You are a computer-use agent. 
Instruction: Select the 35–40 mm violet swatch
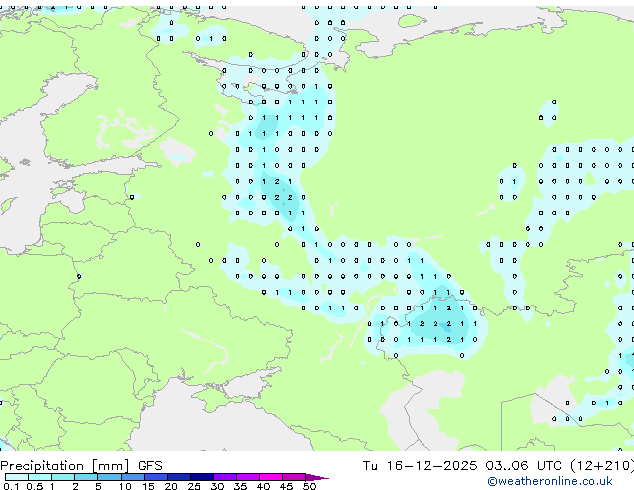point(248,477)
